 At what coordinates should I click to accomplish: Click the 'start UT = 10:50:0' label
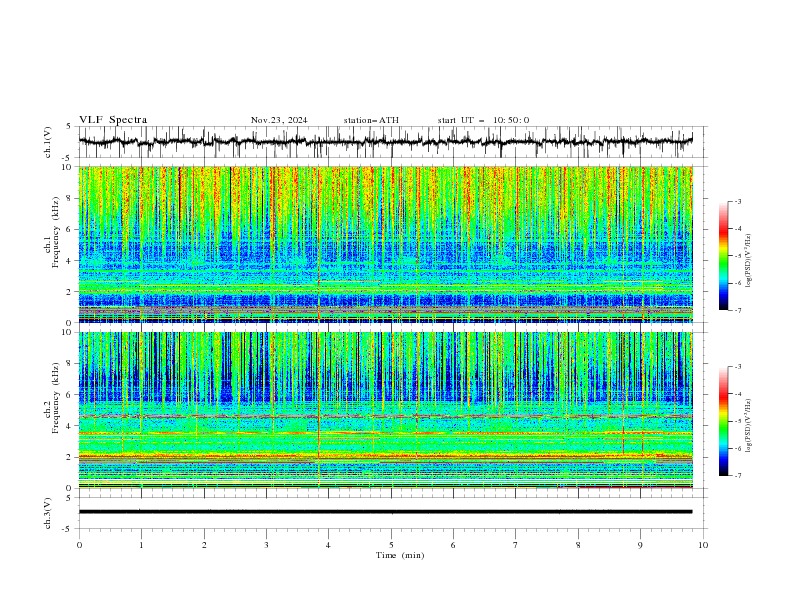(x=483, y=120)
